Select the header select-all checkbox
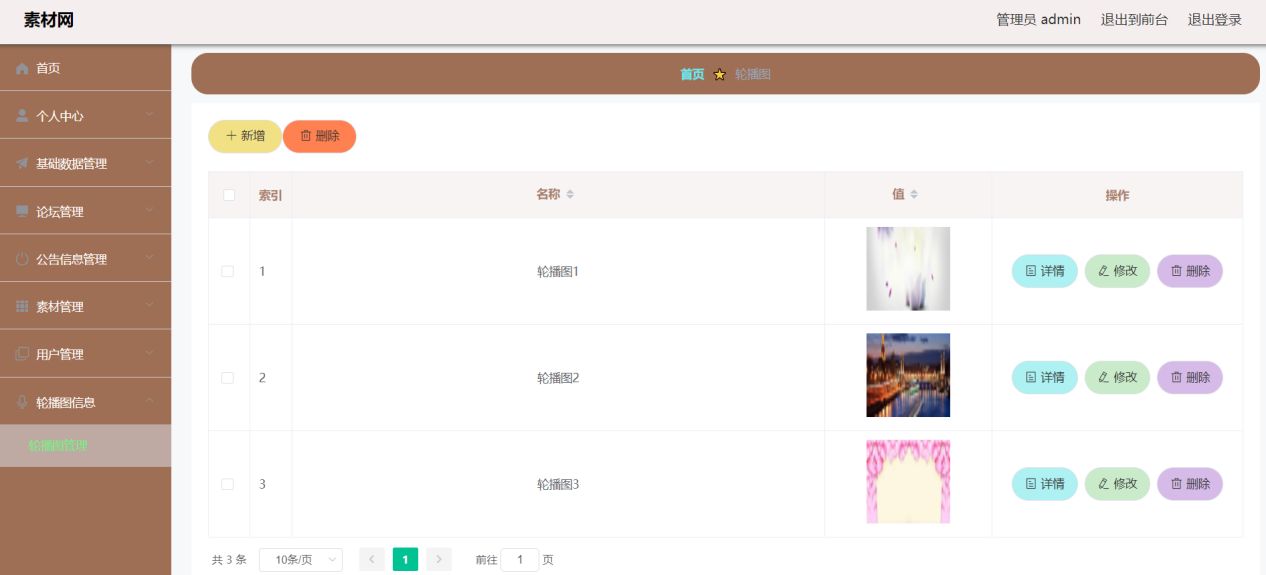Screen dimensions: 1266x575 pos(229,195)
